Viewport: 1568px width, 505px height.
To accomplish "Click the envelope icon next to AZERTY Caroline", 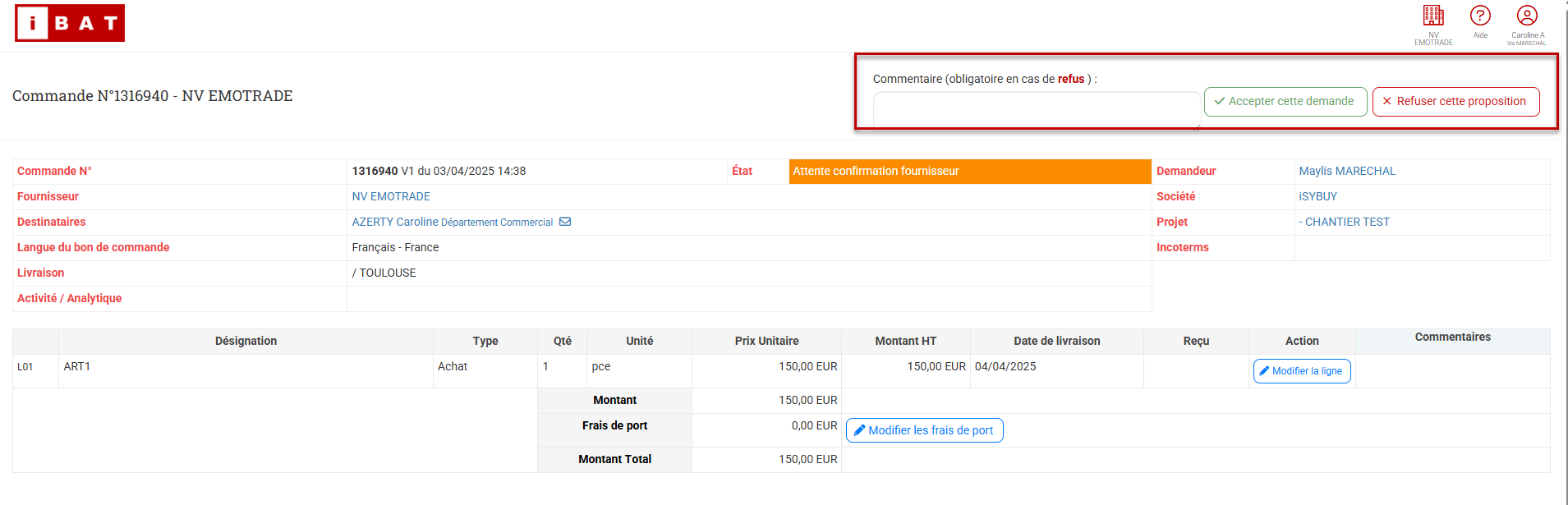I will point(565,222).
